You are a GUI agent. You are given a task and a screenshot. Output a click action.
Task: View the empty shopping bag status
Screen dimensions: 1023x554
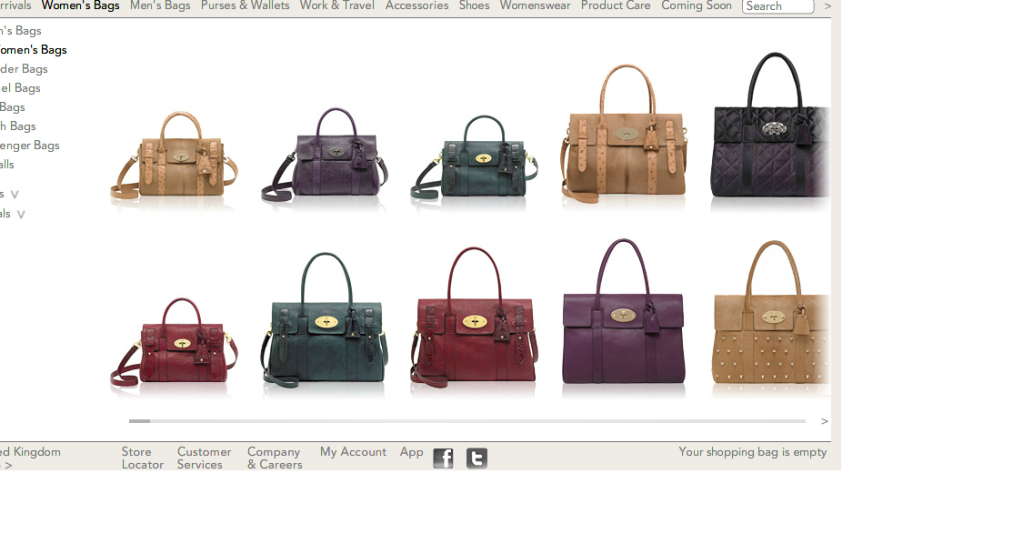click(752, 452)
